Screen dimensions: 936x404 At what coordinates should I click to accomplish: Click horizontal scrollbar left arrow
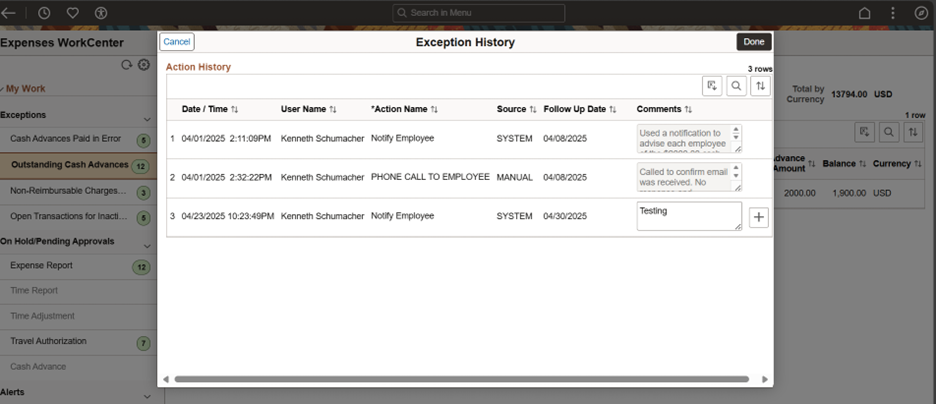coord(166,379)
